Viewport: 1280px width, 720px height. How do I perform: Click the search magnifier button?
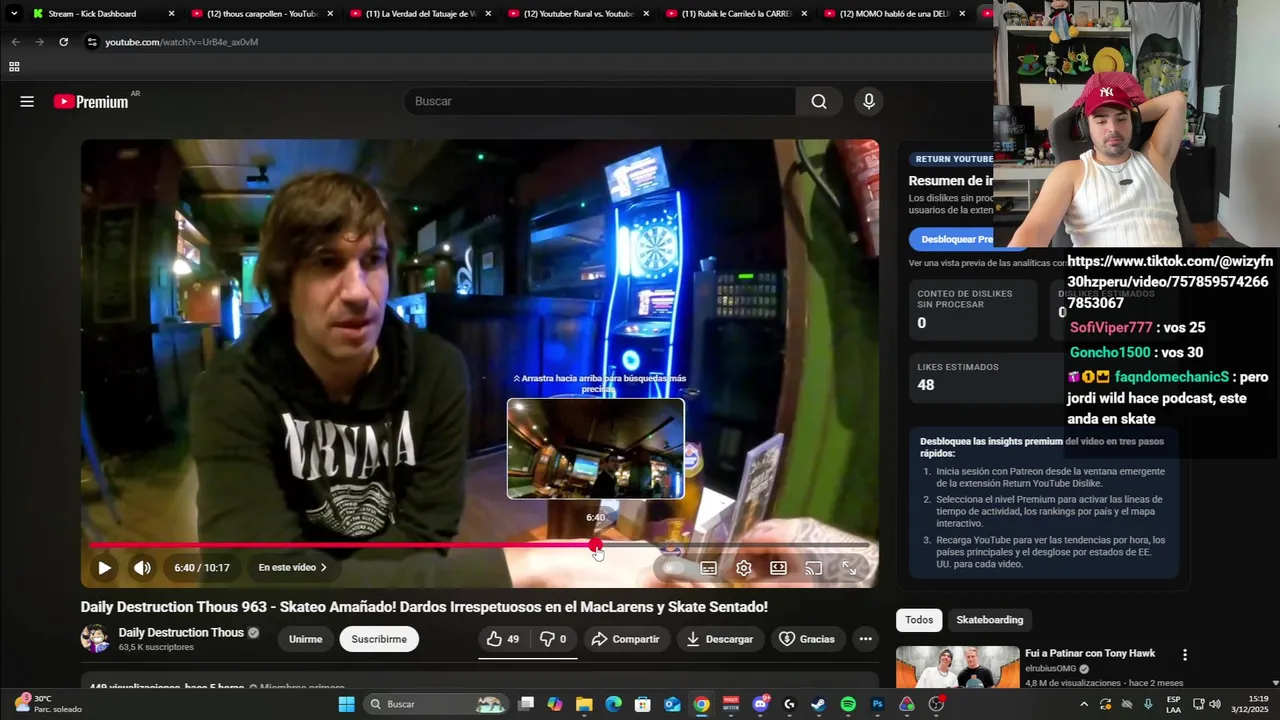tap(819, 101)
